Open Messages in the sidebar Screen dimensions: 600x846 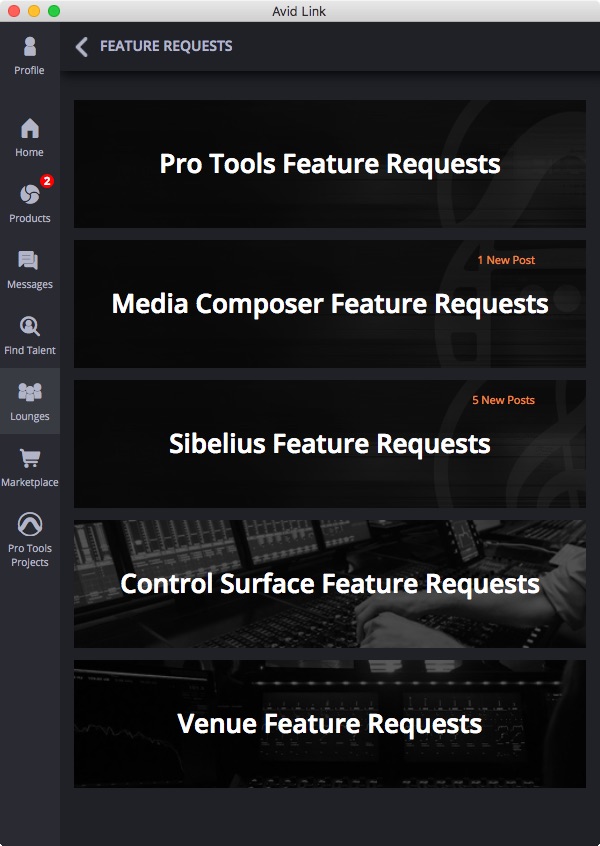click(x=30, y=270)
